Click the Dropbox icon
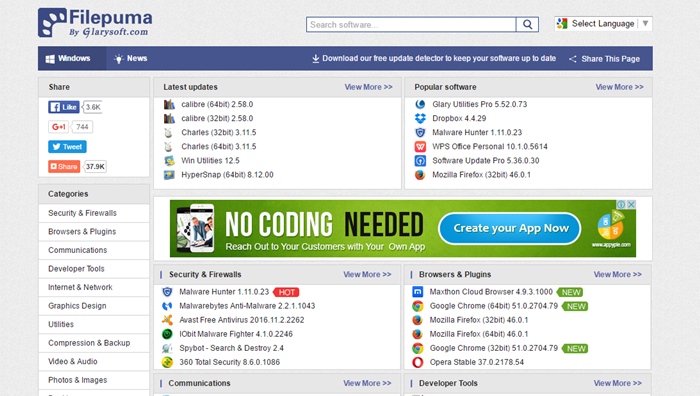The height and width of the screenshot is (396, 700). pyautogui.click(x=420, y=118)
